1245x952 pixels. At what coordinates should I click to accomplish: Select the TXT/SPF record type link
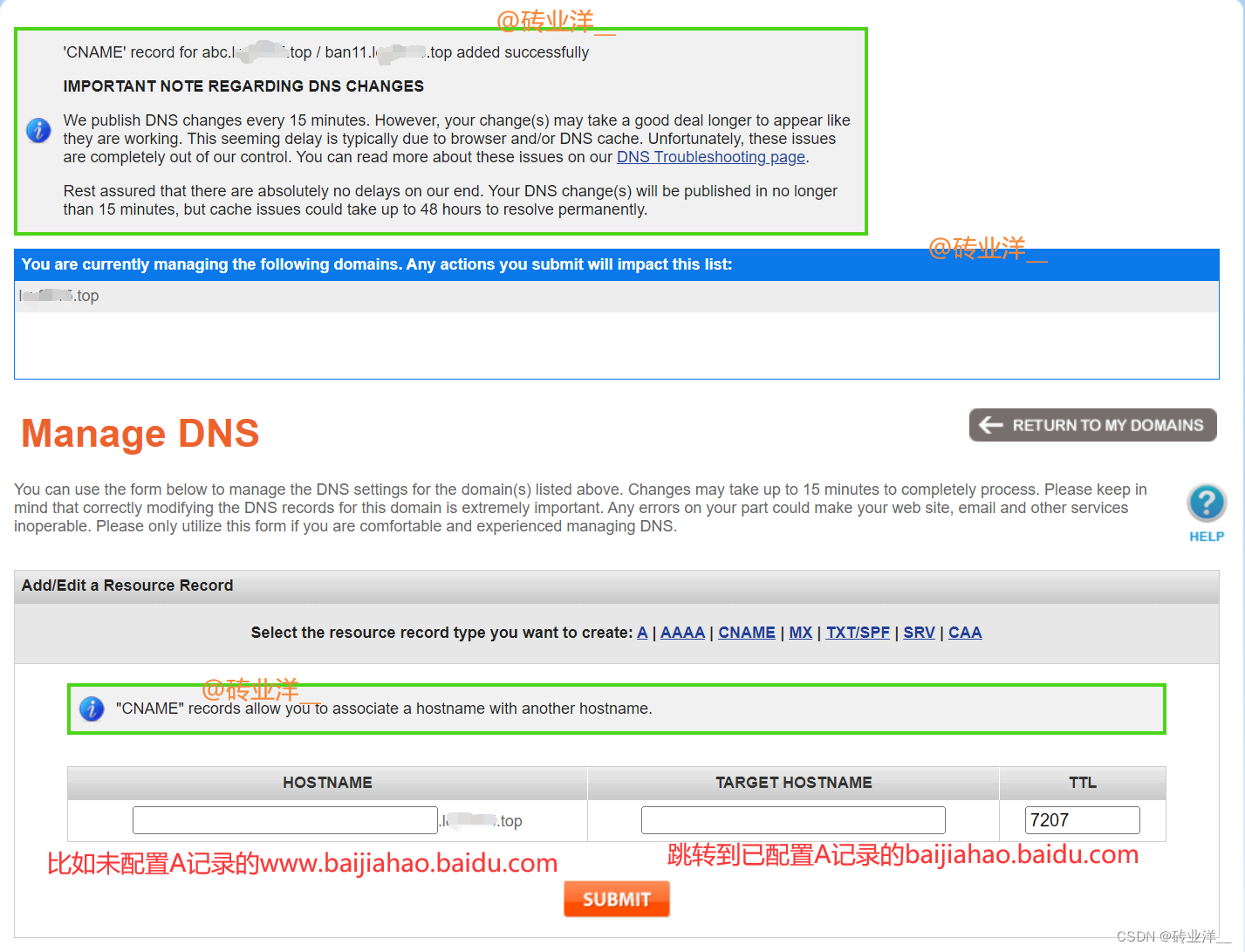(x=858, y=633)
